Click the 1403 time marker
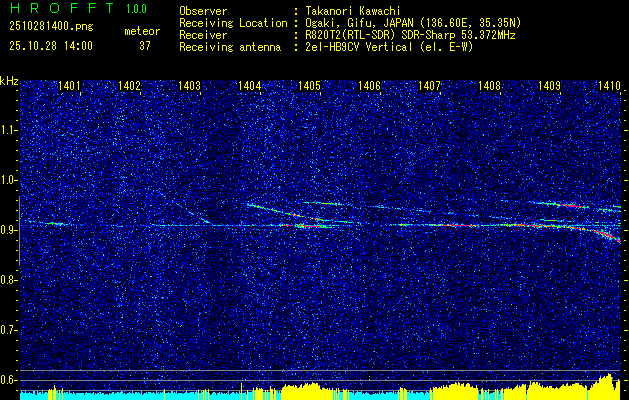This screenshot has width=629, height=400. (x=189, y=85)
